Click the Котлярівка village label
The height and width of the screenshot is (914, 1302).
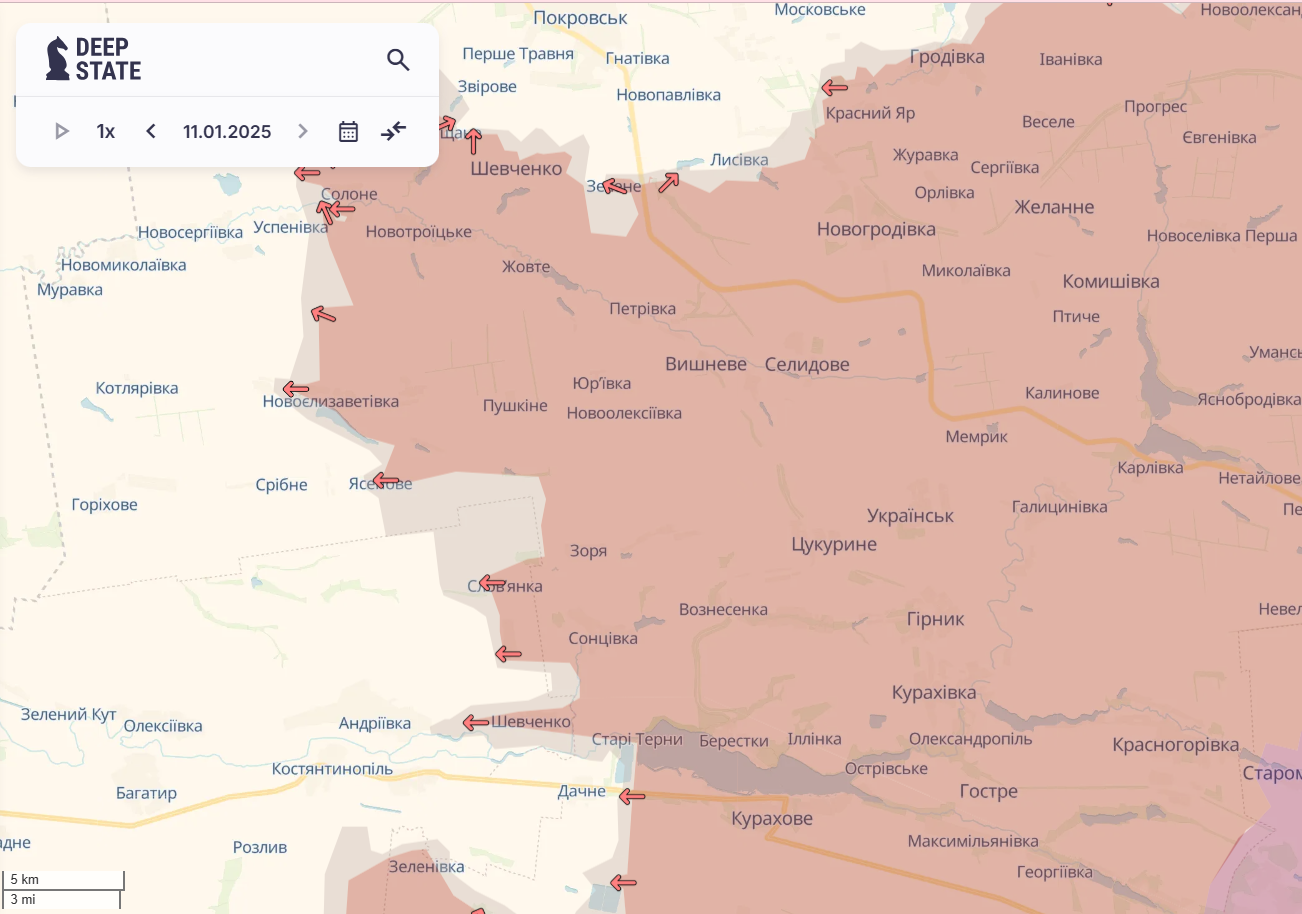point(137,388)
